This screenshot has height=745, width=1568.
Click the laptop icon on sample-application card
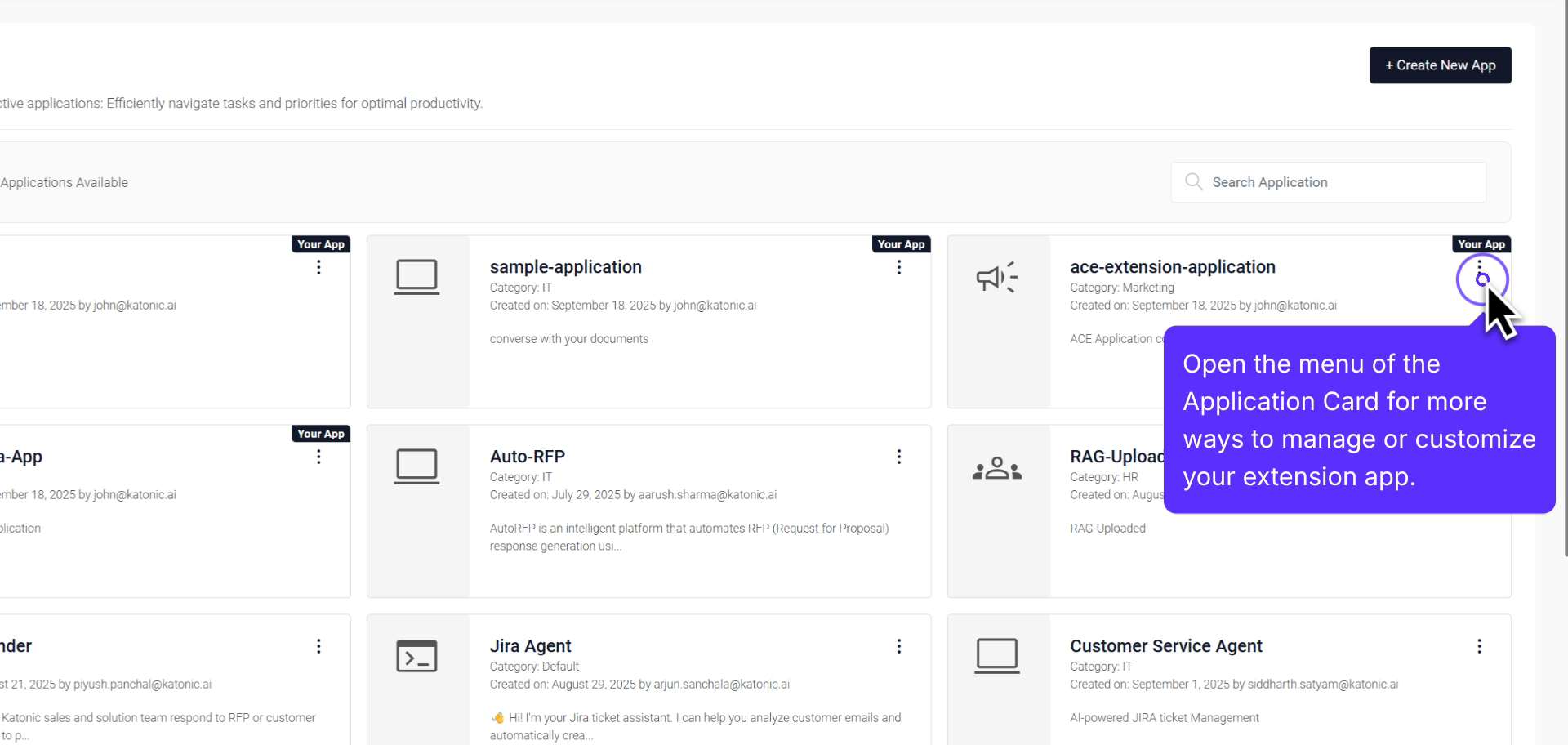(416, 276)
